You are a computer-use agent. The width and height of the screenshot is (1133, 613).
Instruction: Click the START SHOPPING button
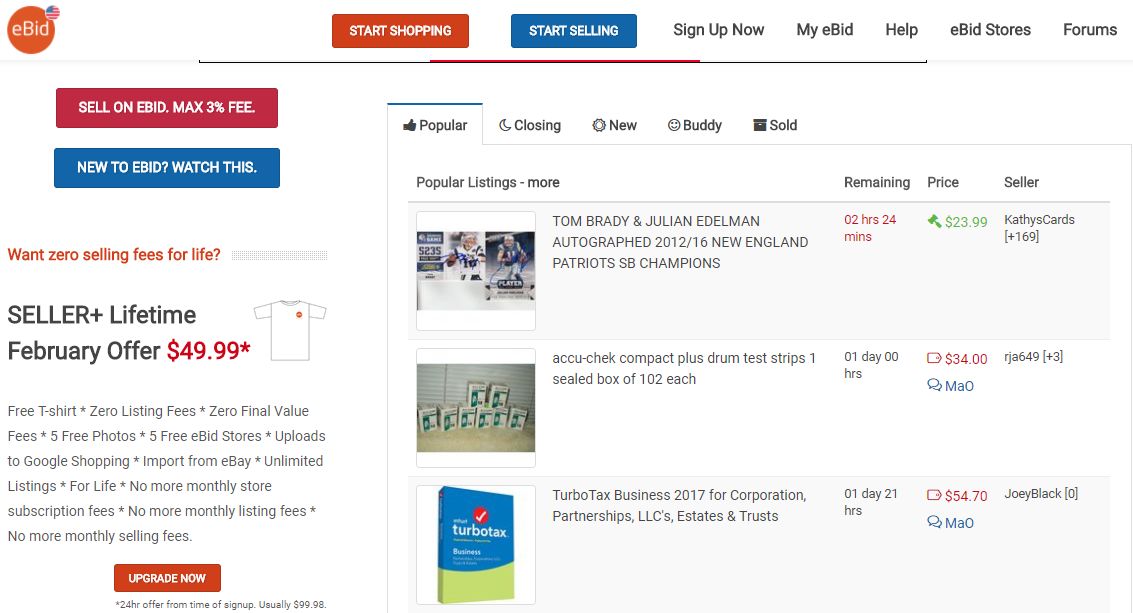tap(400, 31)
